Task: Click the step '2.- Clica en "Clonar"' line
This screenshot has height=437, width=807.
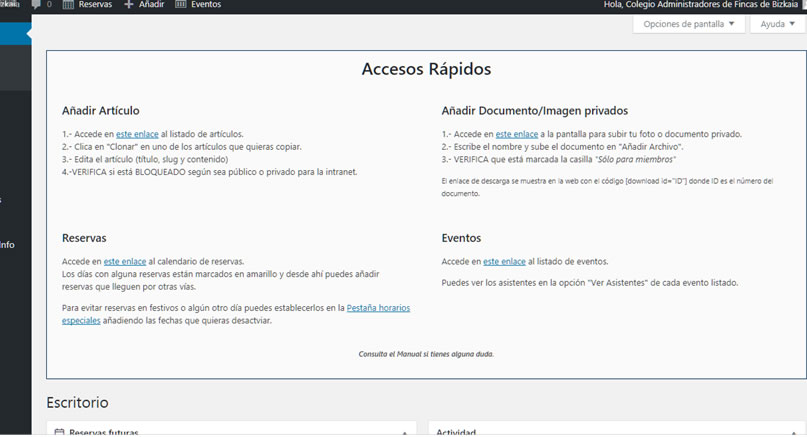Action: pos(182,147)
